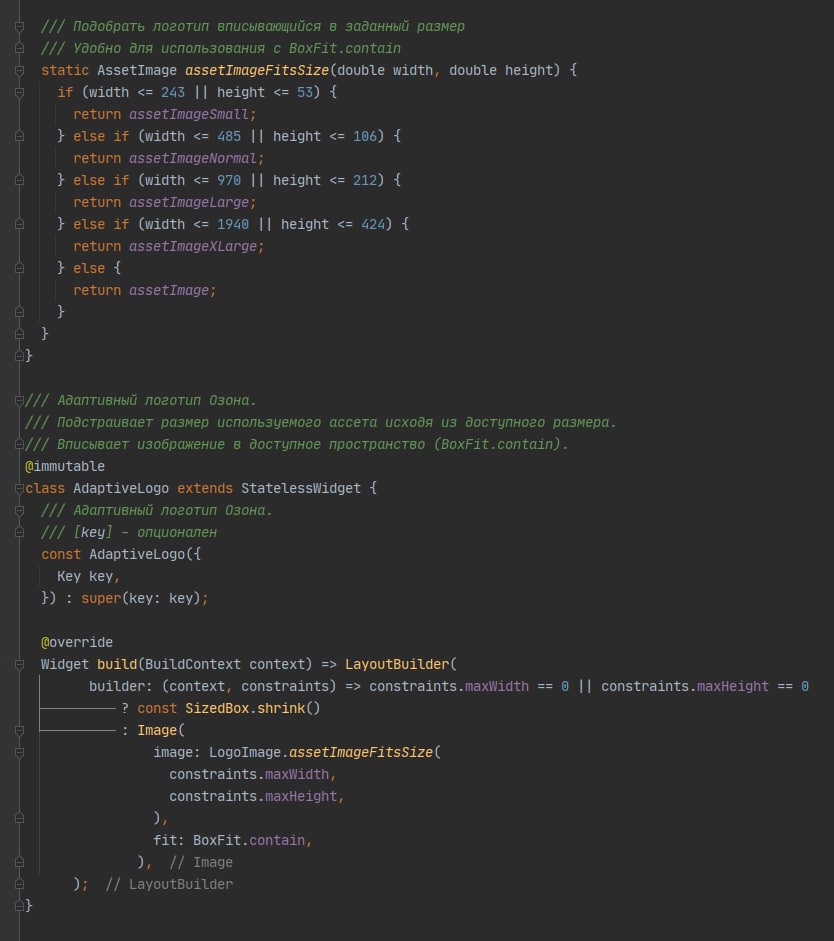Fold doc comment starting 'Подобрать логотип вписывающийся'
Viewport: 834px width, 941px height.
click(19, 26)
